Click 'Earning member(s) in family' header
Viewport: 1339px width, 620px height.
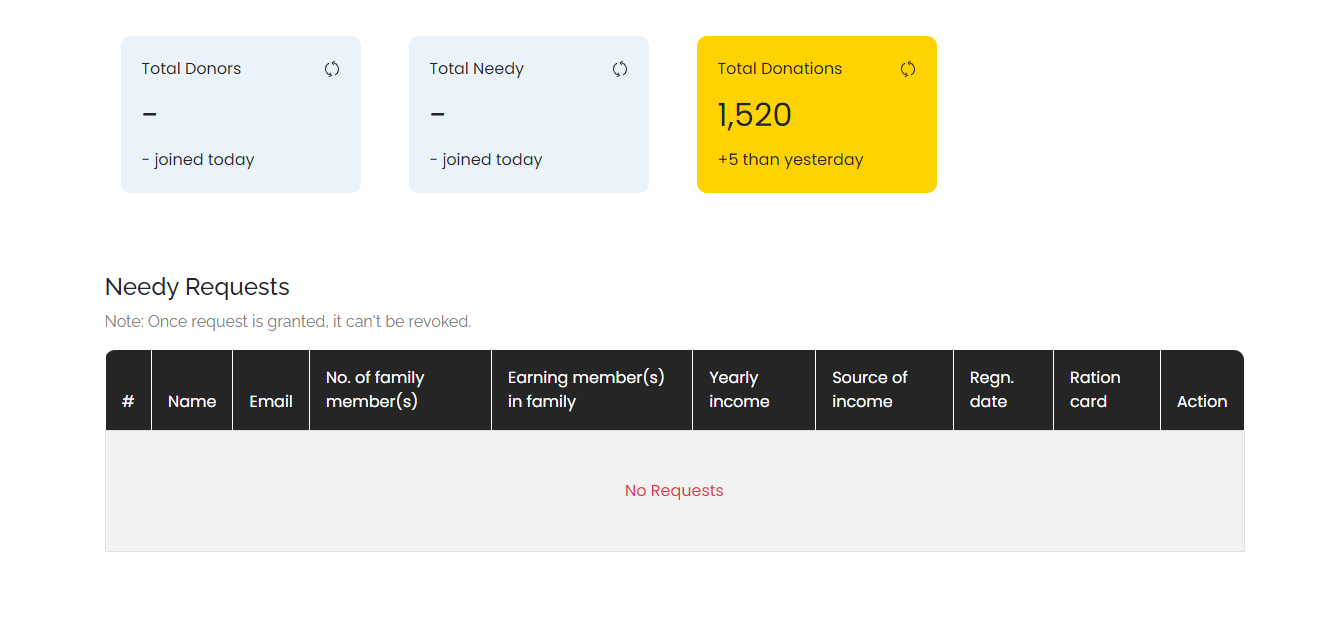[586, 390]
